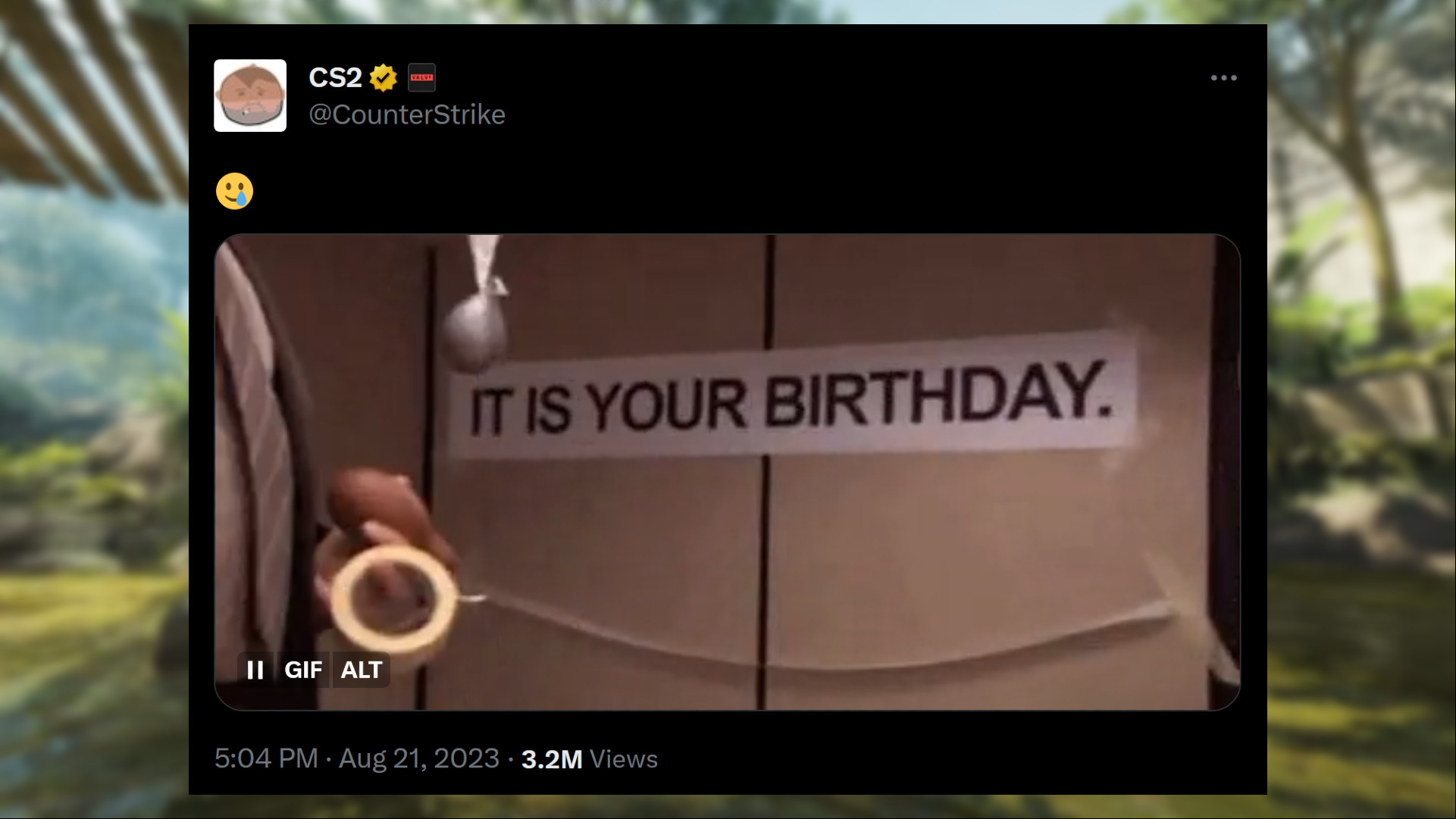Image resolution: width=1456 pixels, height=819 pixels.
Task: Open the @CounterStrike handle link
Action: (407, 114)
